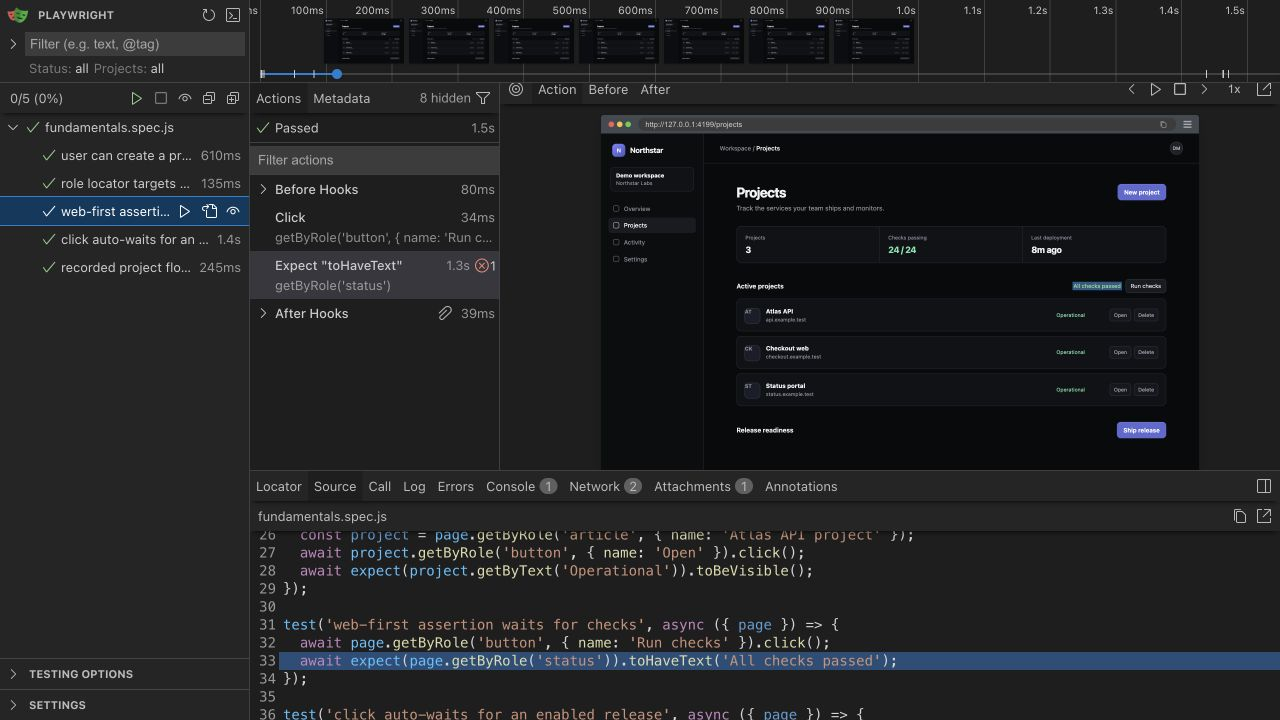Open the Log tab
This screenshot has width=1280, height=720.
tap(414, 486)
